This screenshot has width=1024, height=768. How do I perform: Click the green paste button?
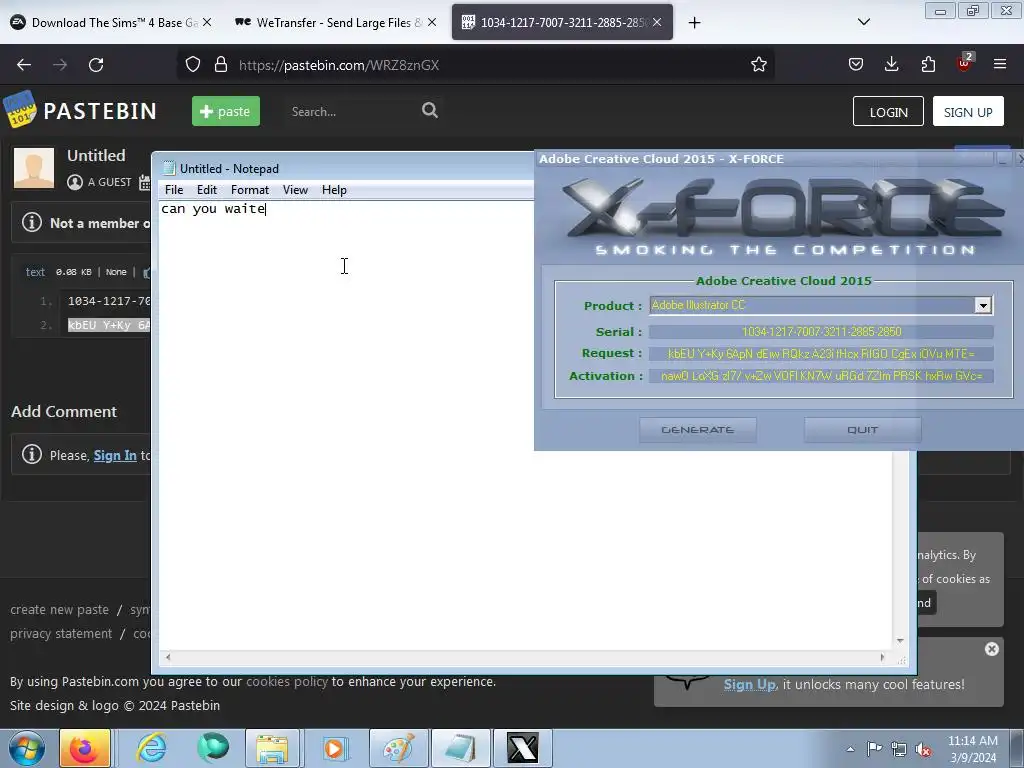pos(226,111)
